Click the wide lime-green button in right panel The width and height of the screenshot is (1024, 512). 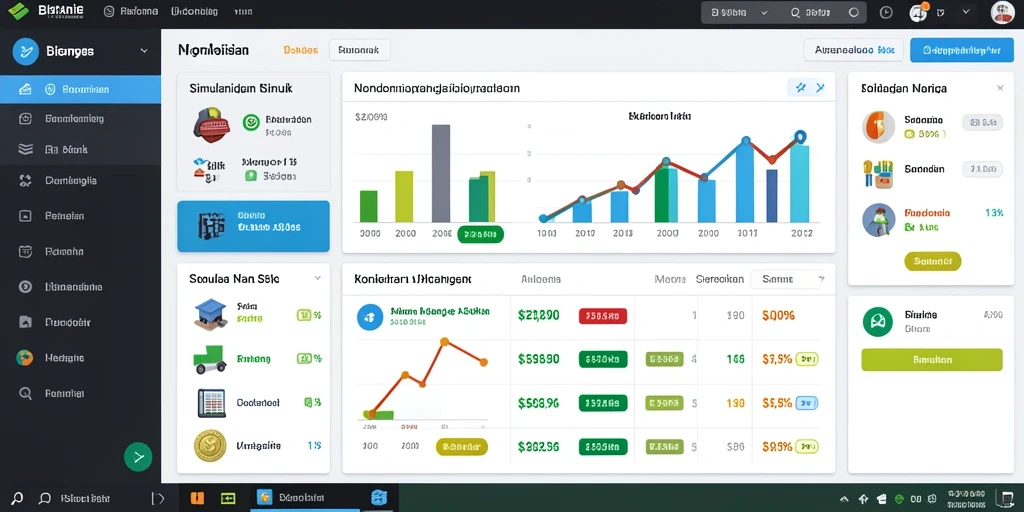(932, 360)
